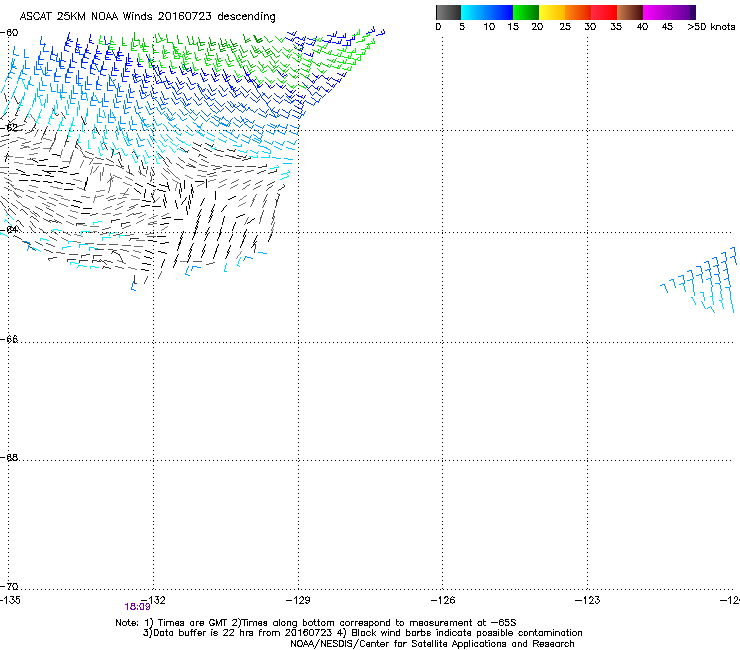Click the cyan 5-10 knots legend color
The height and width of the screenshot is (650, 740).
tap(473, 12)
